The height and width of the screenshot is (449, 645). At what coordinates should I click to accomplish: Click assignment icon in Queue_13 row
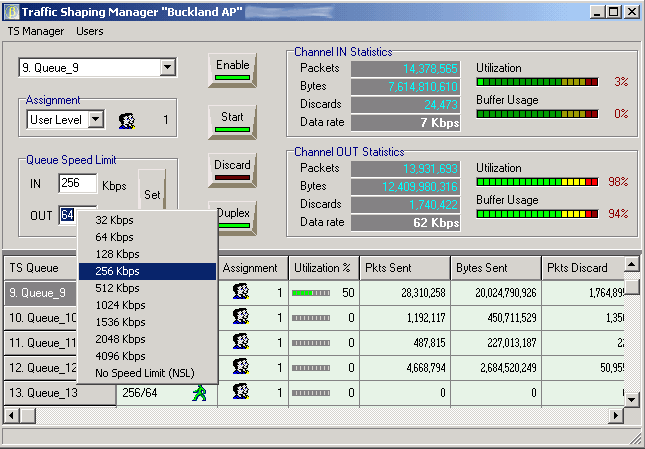(x=240, y=391)
